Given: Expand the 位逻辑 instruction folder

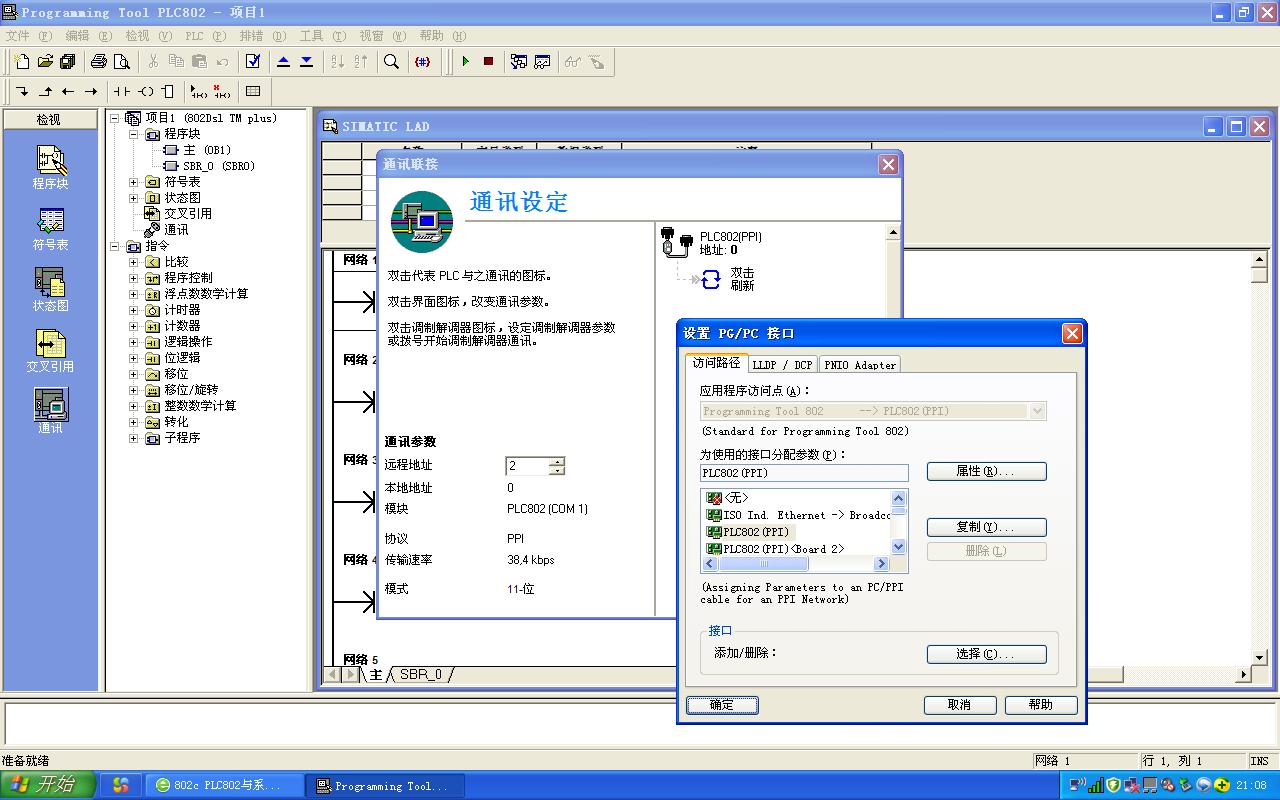Looking at the screenshot, I should pos(134,358).
